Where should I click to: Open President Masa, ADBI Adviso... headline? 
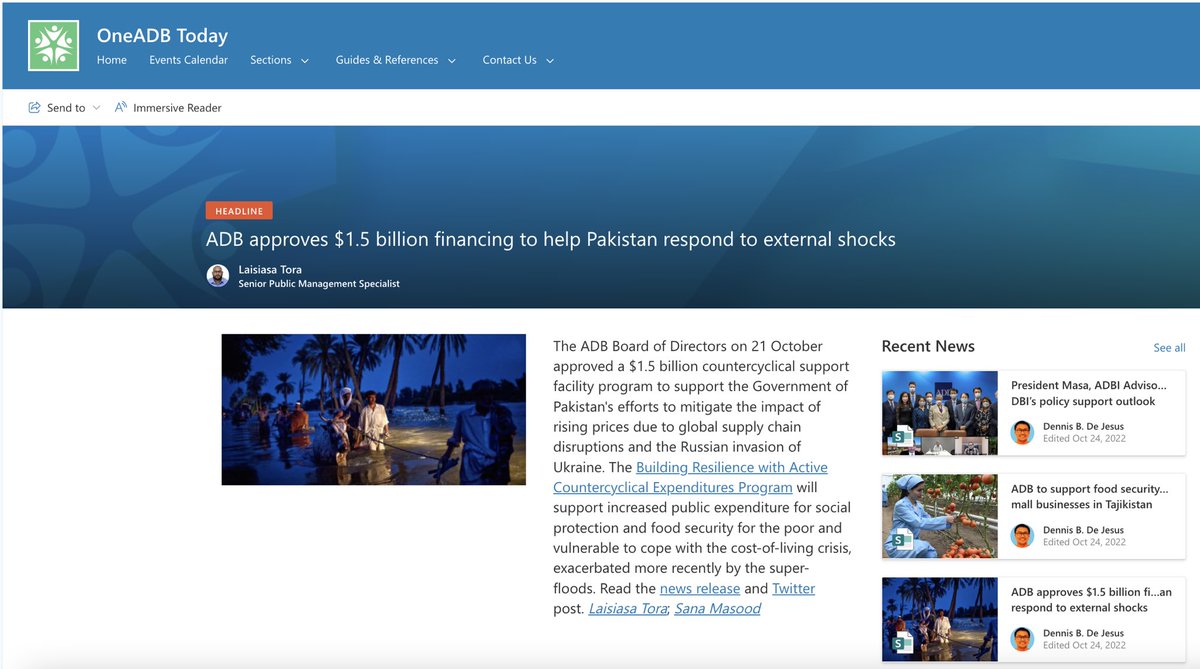[x=1089, y=393]
